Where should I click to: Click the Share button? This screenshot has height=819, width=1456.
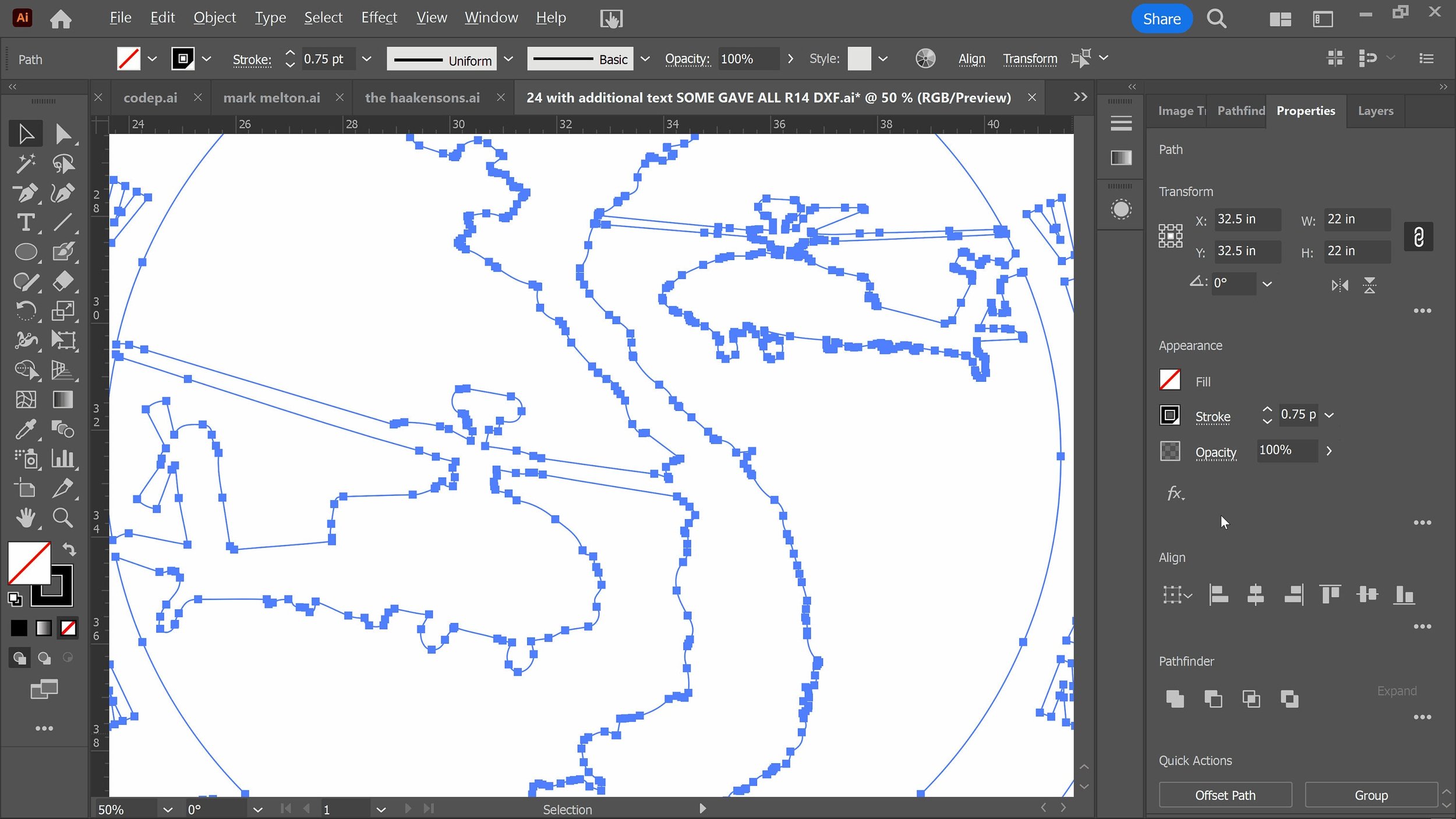(1161, 19)
